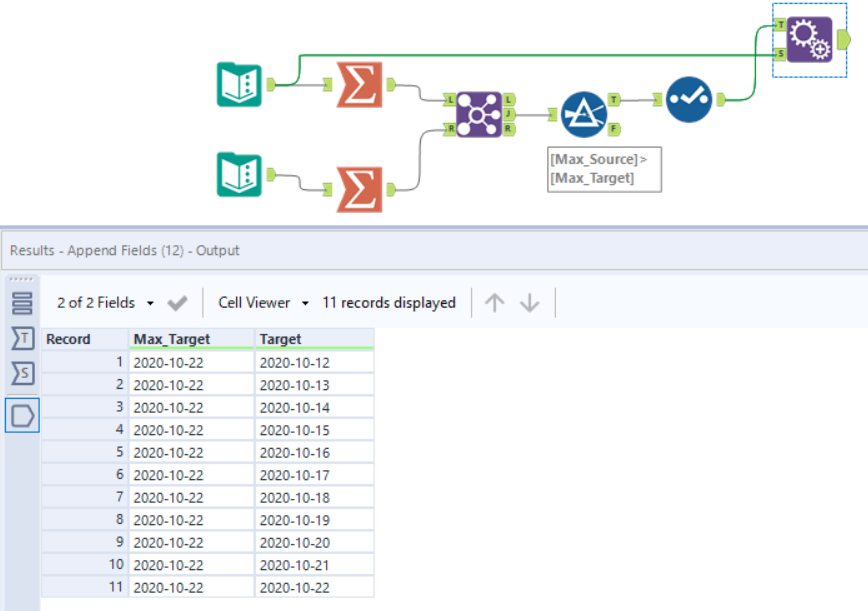Show the output anchor results
Image resolution: width=868 pixels, height=611 pixels.
(22, 414)
